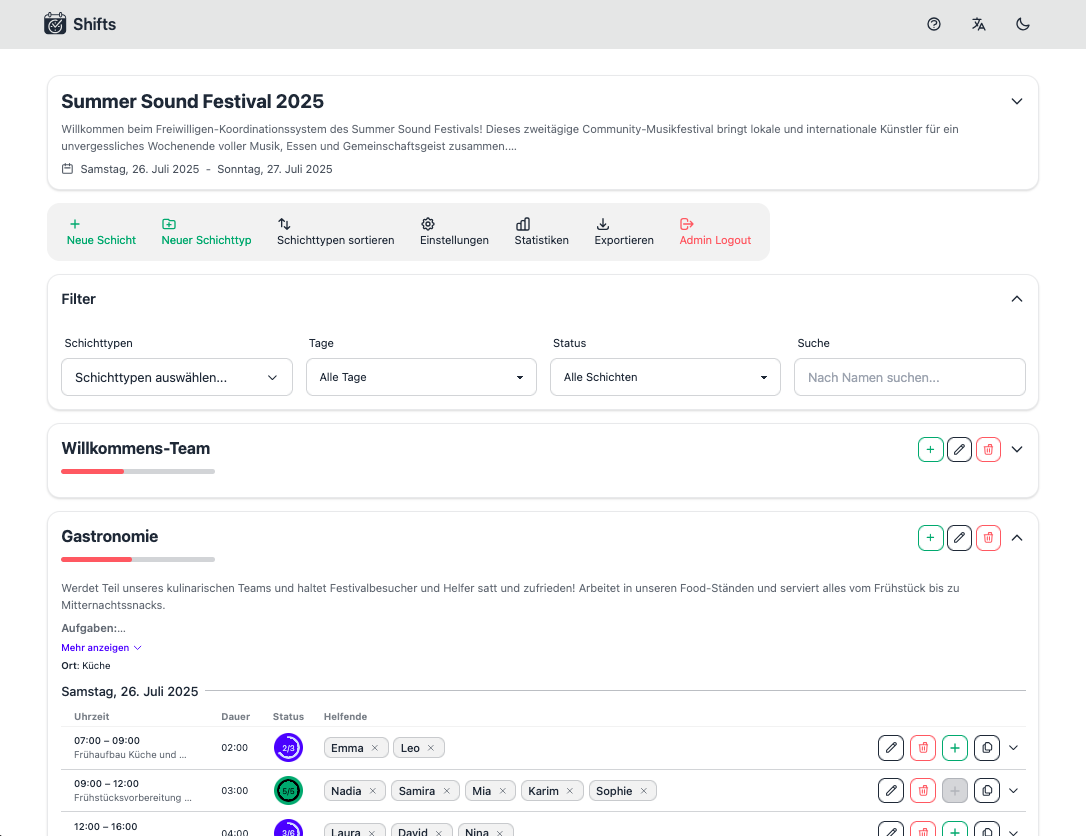Click the Mehr anzeigen link
The height and width of the screenshot is (836, 1086).
click(101, 648)
